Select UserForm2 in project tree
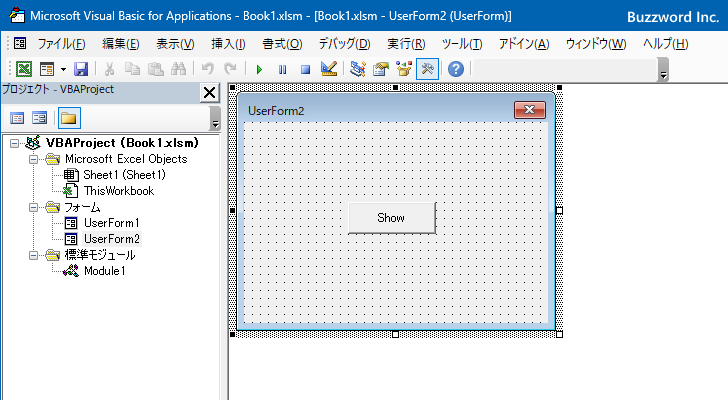Viewport: 728px width, 400px height. click(x=112, y=239)
